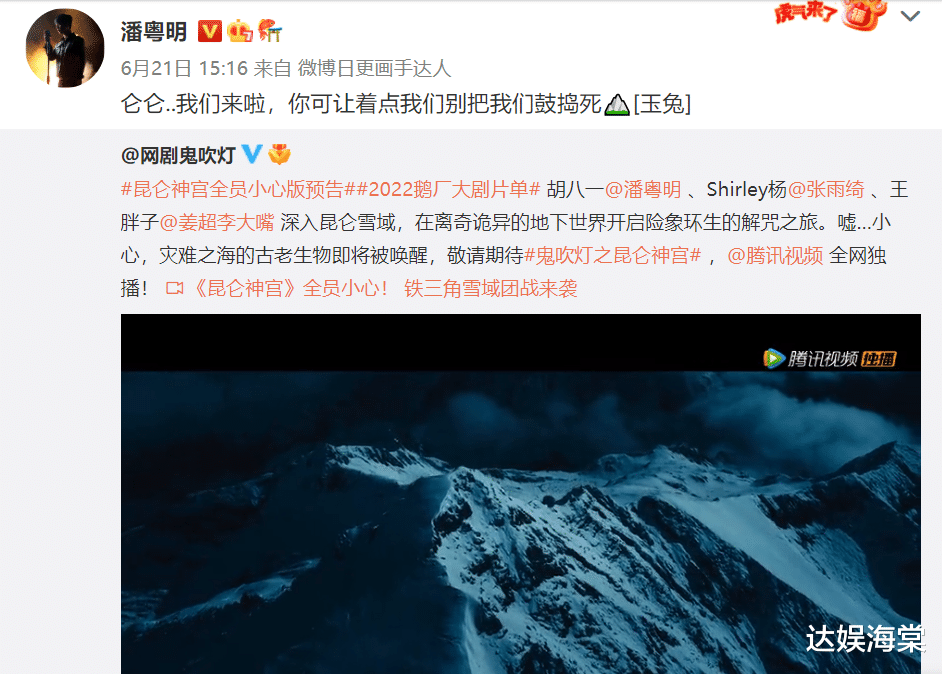Open 潘粤明's profile avatar

(65, 48)
